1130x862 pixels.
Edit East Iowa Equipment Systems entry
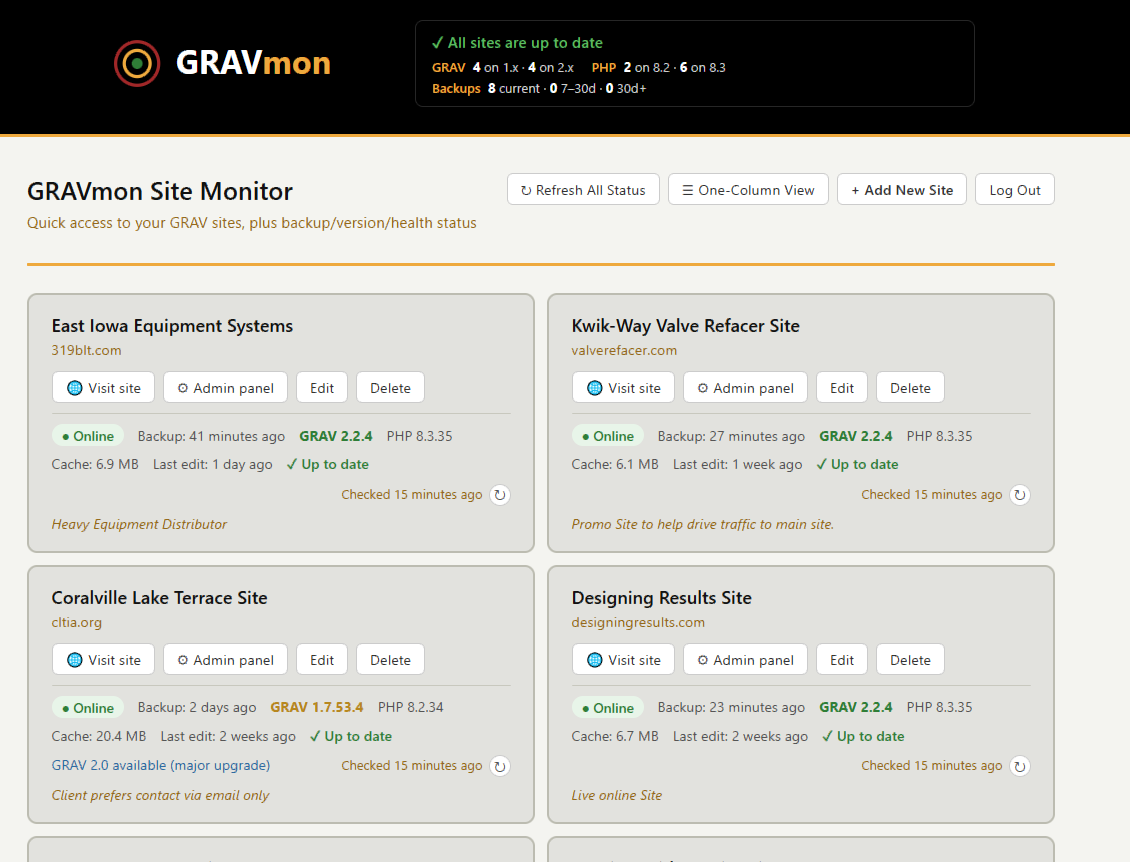(x=322, y=388)
